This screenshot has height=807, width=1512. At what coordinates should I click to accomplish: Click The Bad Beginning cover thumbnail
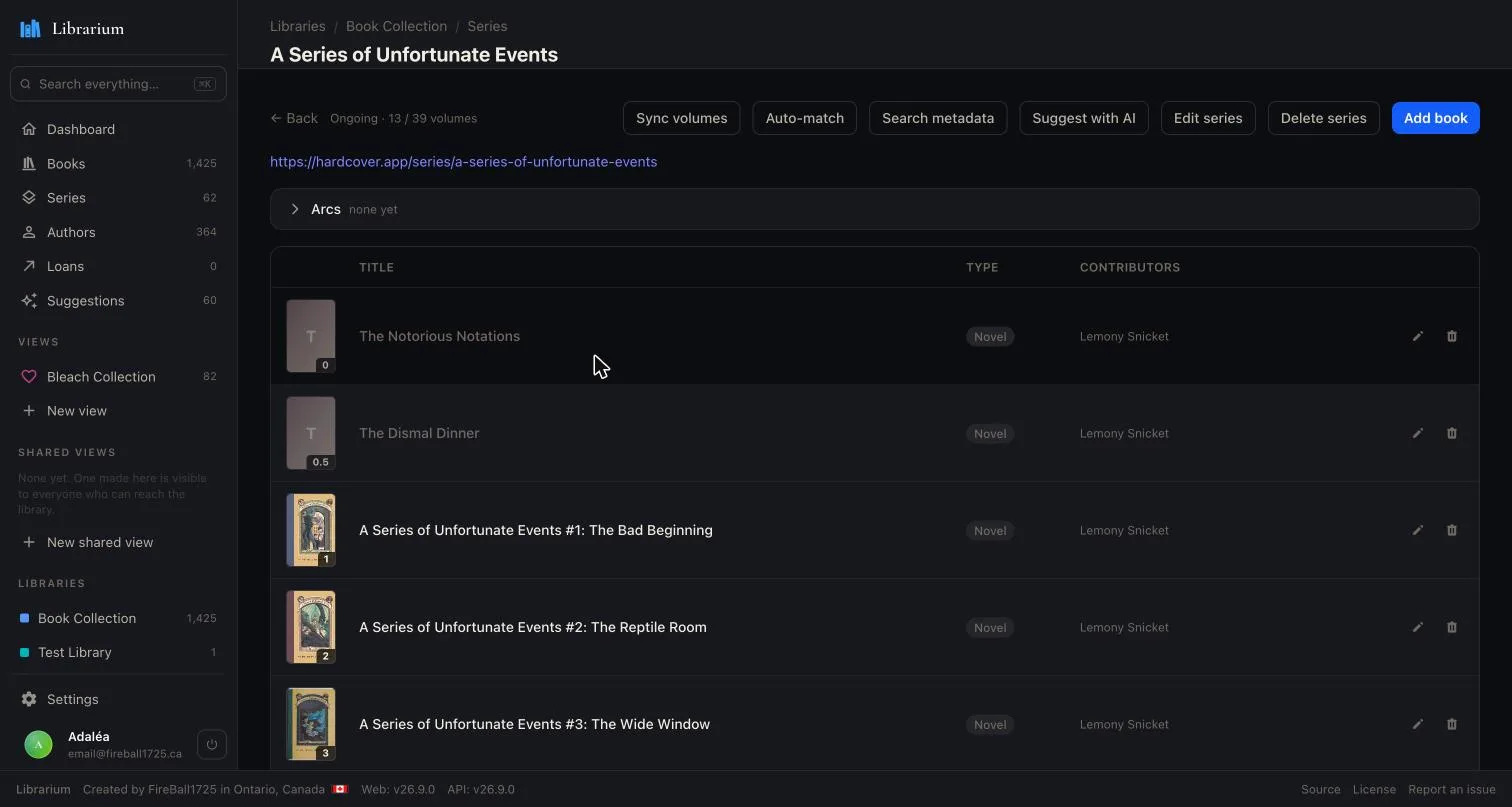click(311, 530)
